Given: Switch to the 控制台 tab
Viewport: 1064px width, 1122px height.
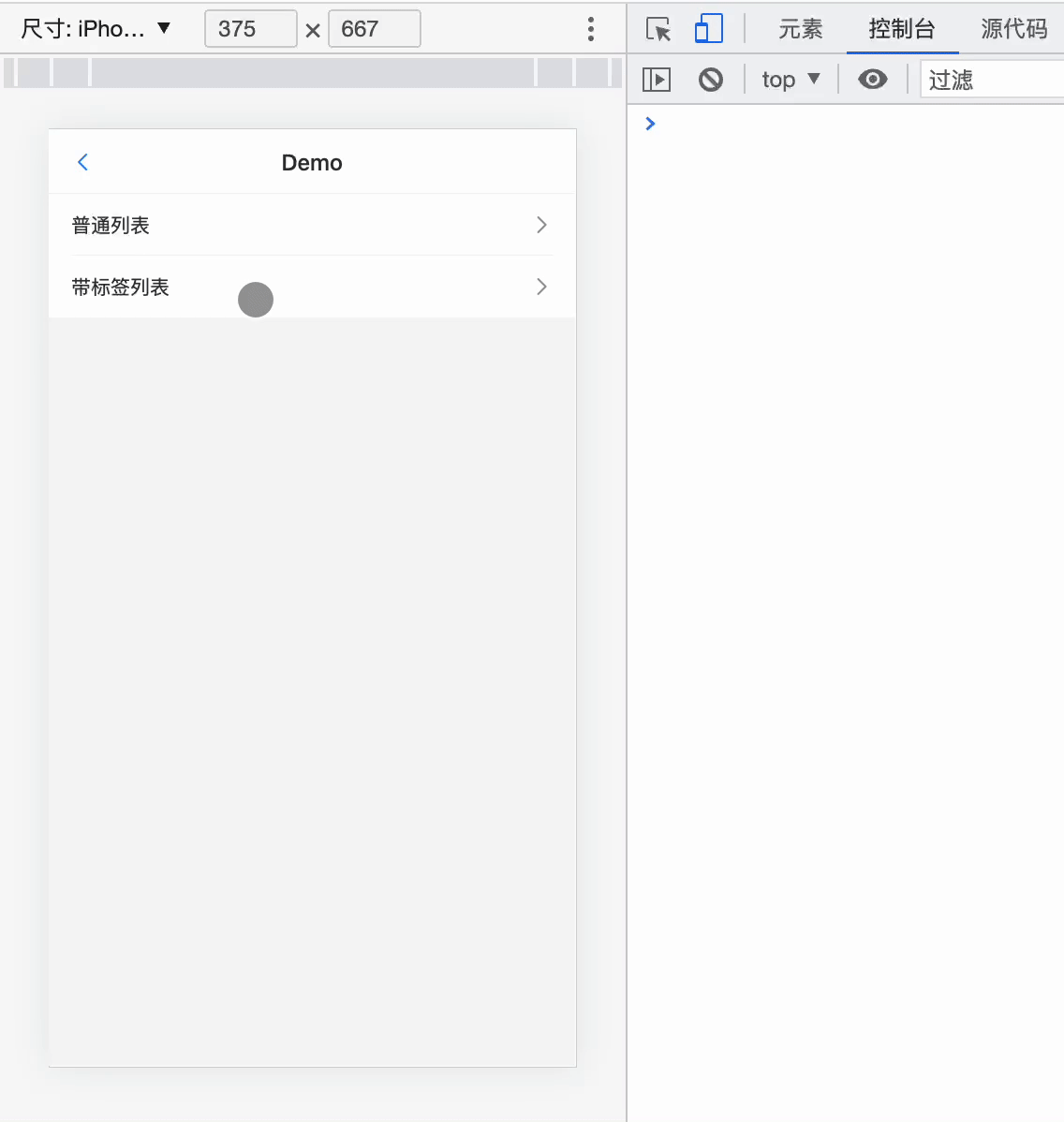Looking at the screenshot, I should click(902, 29).
